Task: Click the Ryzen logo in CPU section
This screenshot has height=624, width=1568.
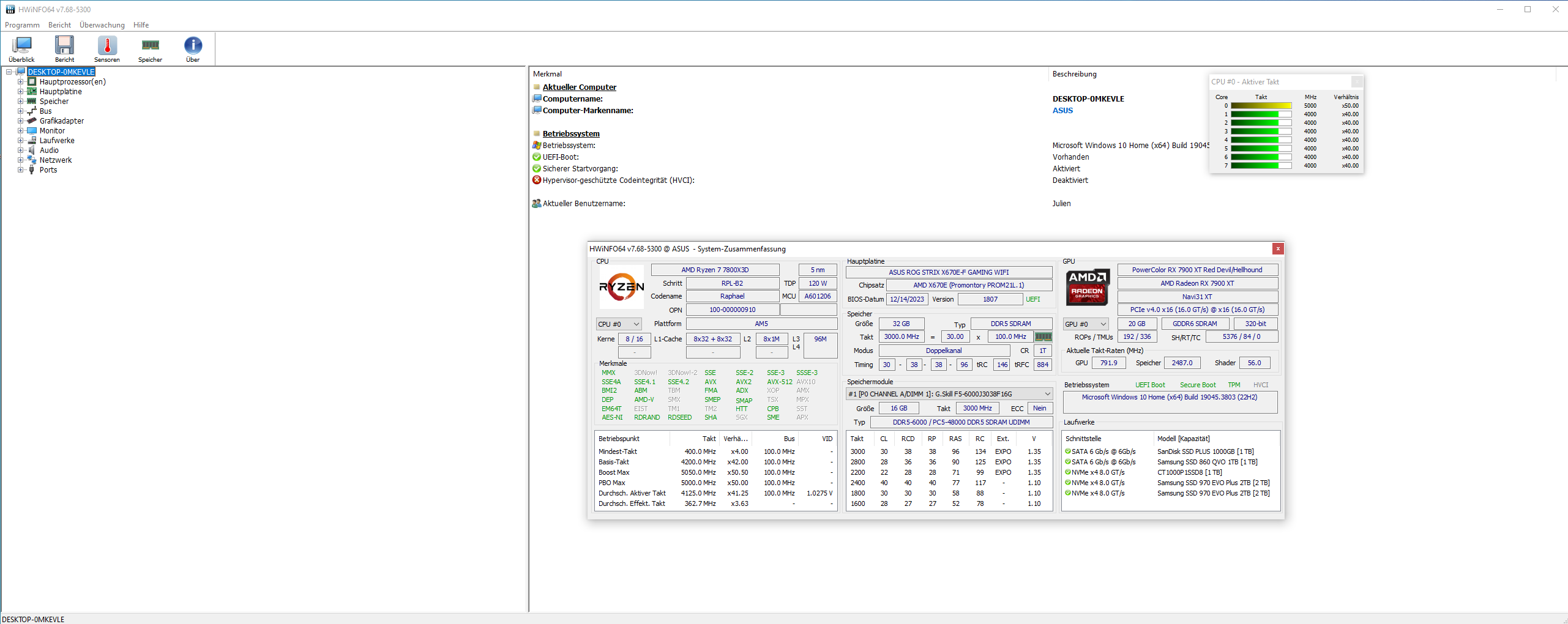Action: [621, 286]
